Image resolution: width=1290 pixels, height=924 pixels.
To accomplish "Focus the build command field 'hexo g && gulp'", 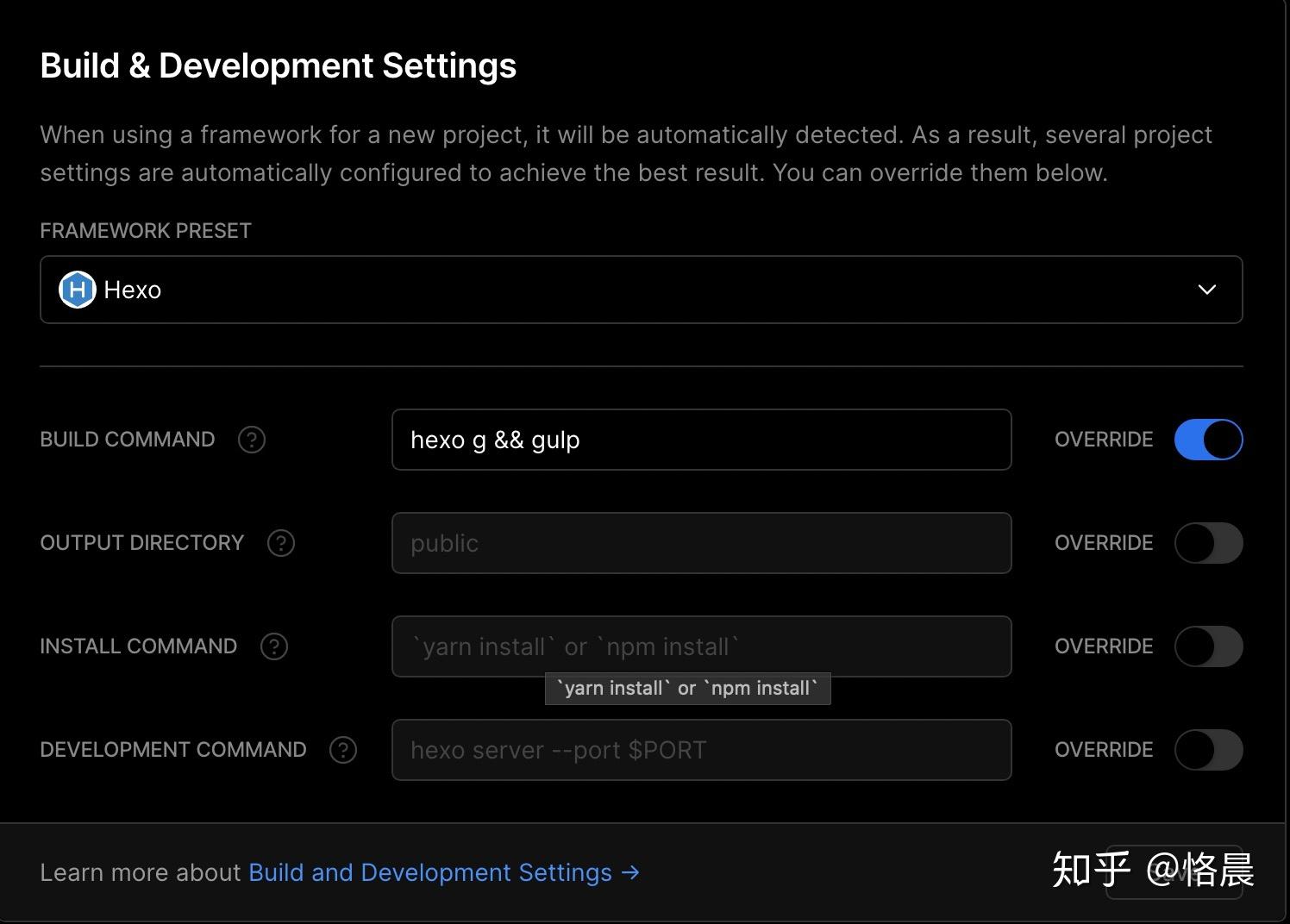I will tap(700, 440).
